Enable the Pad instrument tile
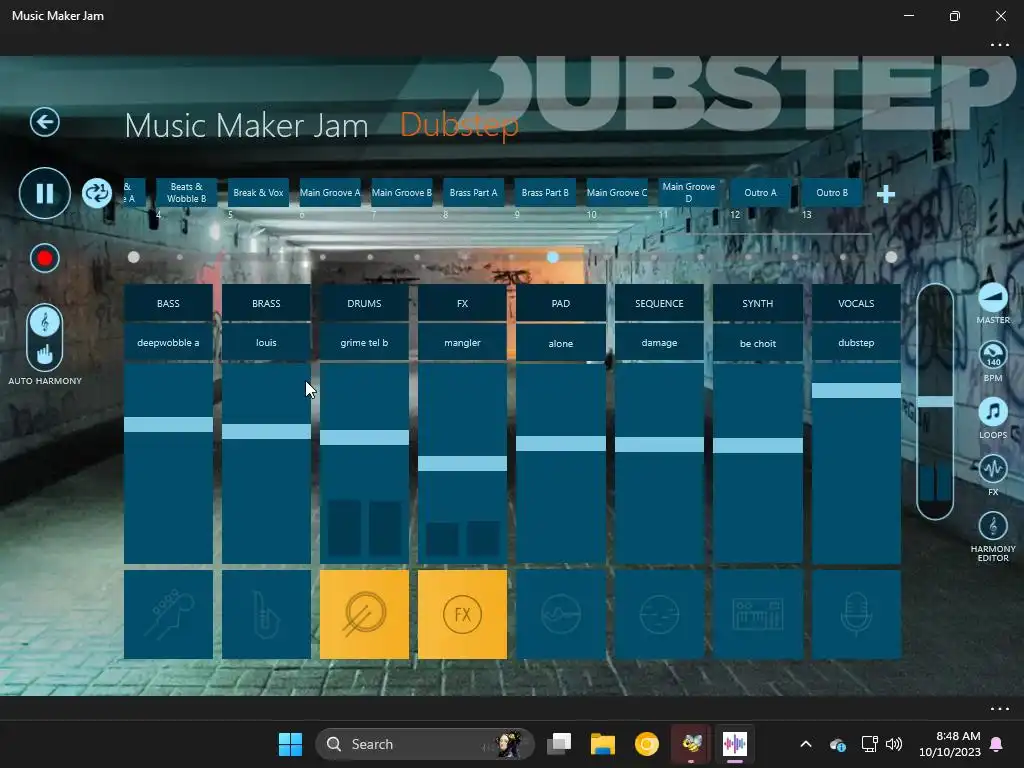The width and height of the screenshot is (1024, 768). (561, 615)
